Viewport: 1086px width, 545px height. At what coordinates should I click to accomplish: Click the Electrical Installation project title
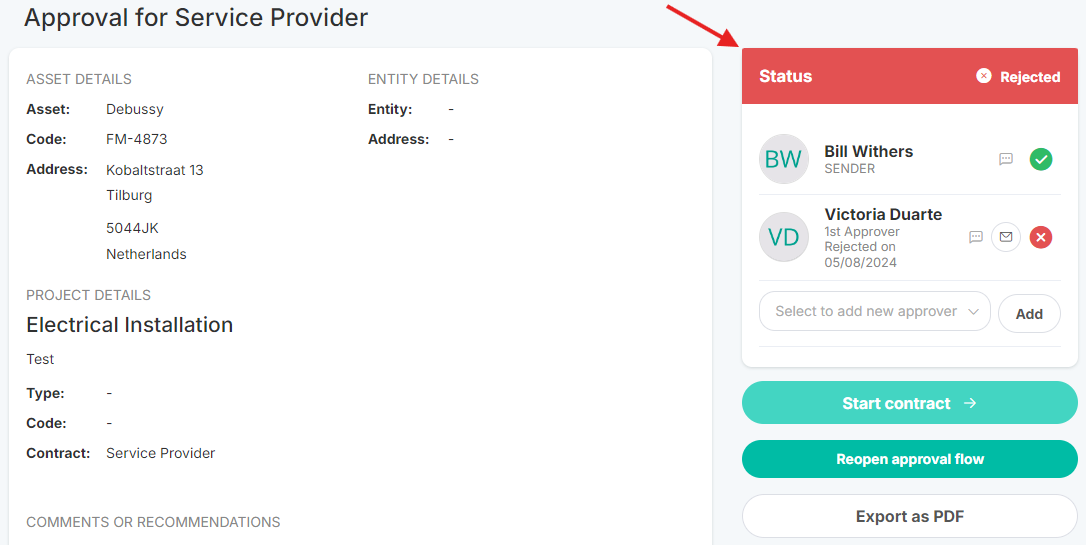coord(130,325)
